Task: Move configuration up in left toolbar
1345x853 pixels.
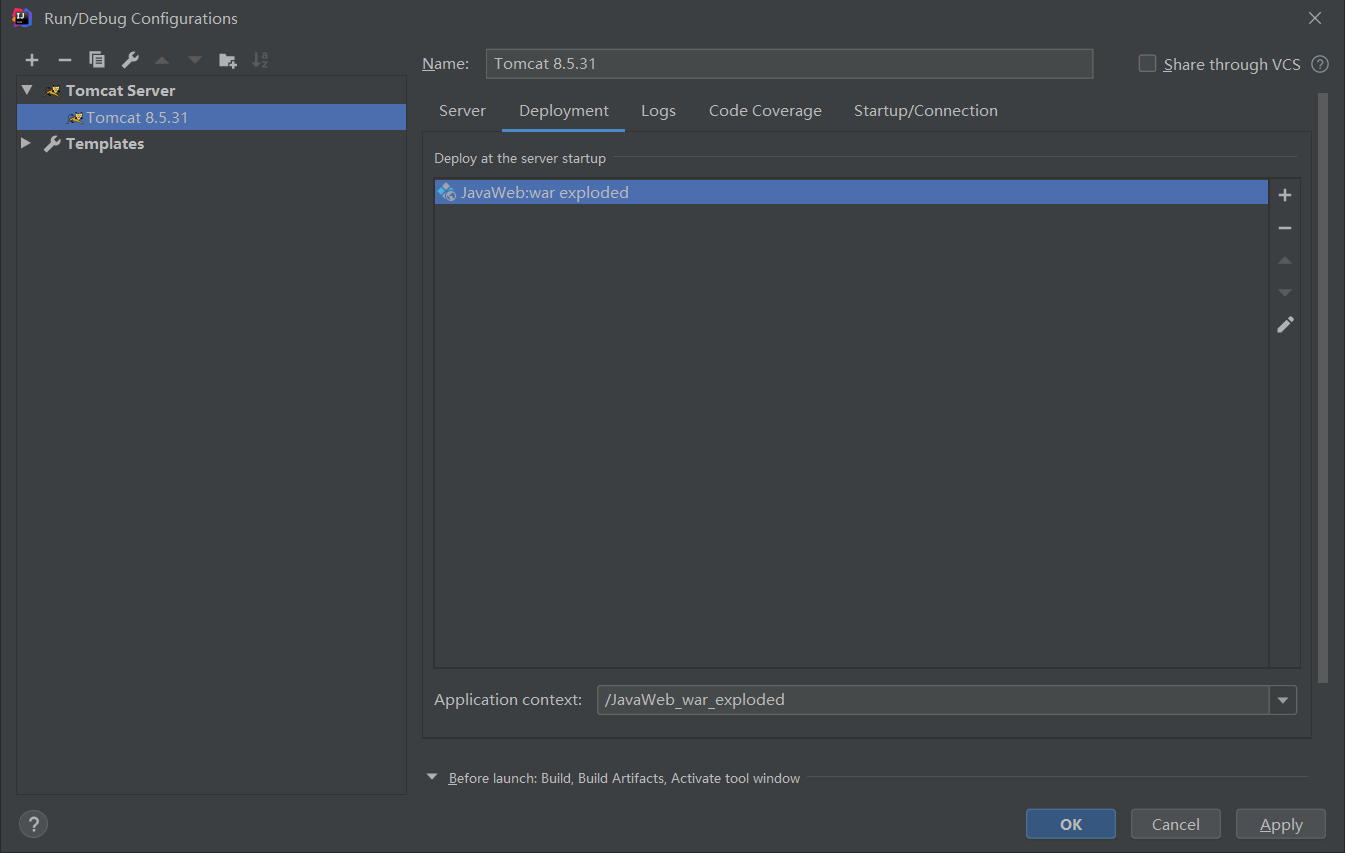Action: pyautogui.click(x=162, y=60)
